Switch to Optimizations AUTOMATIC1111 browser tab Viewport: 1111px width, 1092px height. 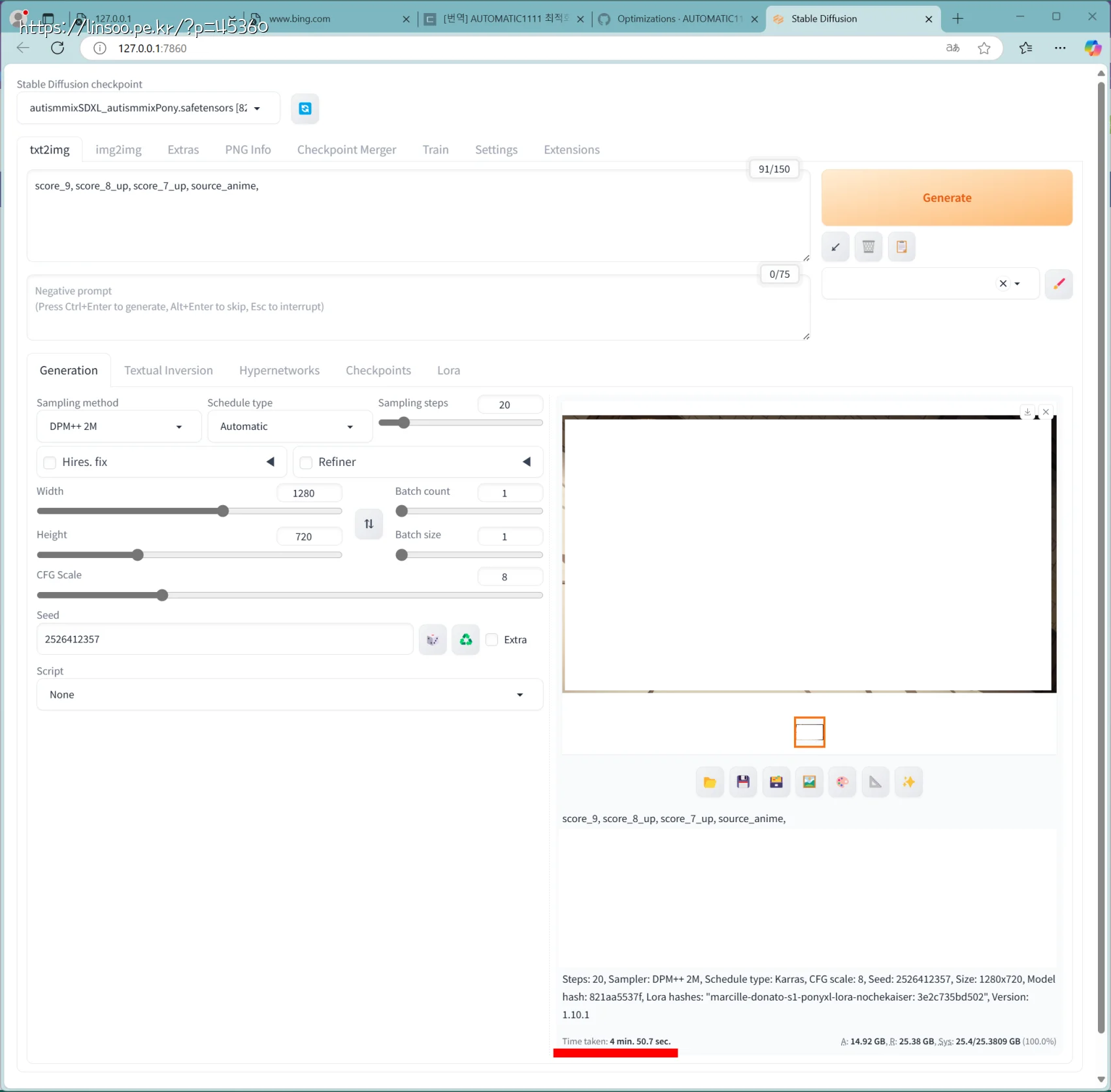[678, 19]
